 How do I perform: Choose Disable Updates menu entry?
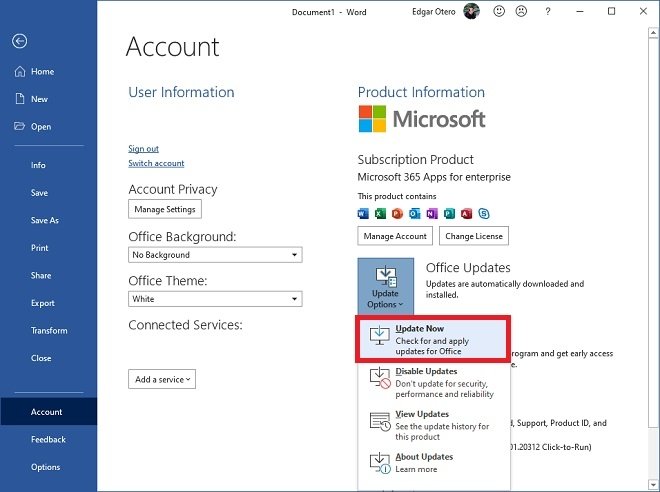434,383
